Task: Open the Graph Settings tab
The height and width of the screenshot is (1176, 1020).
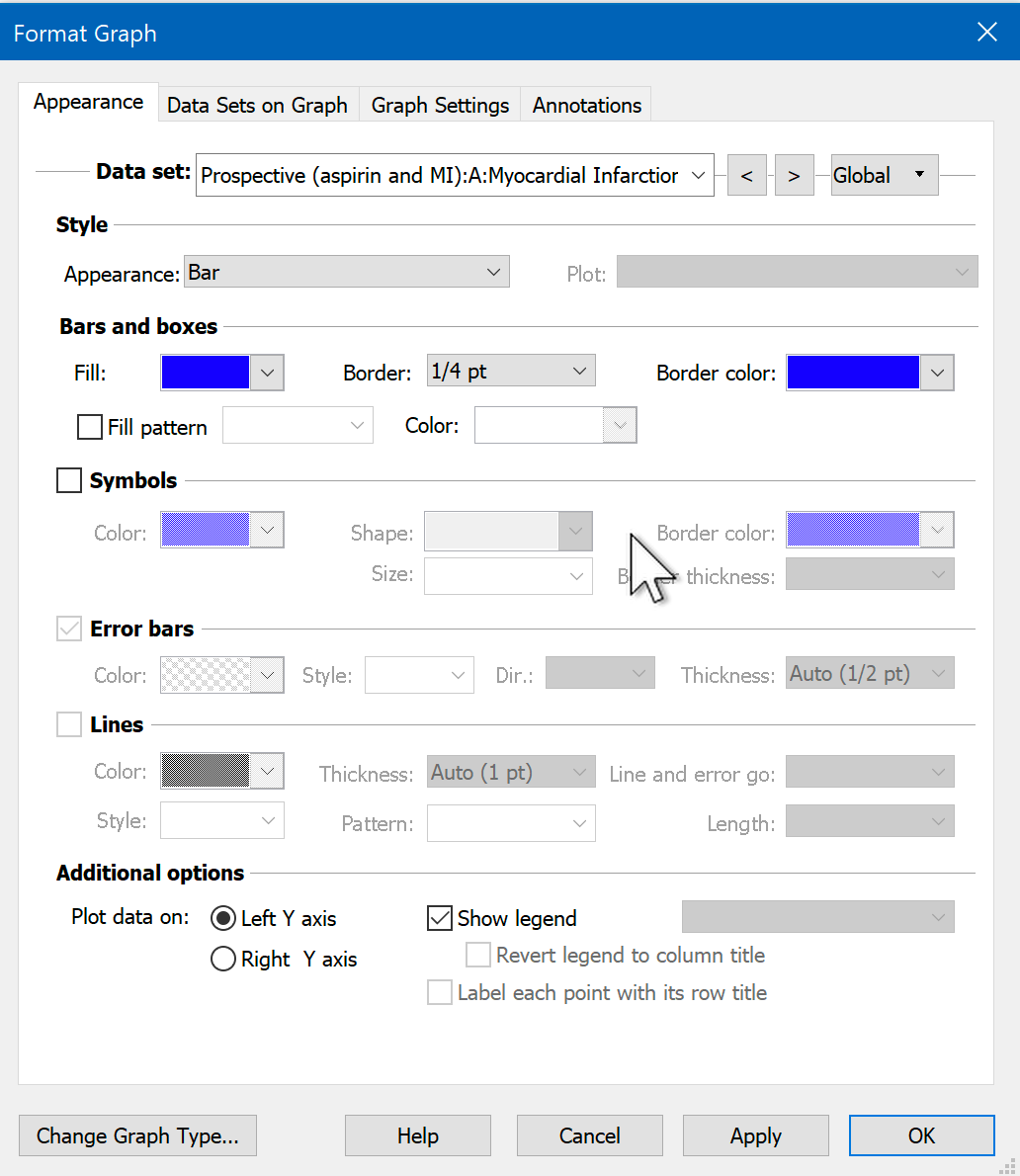Action: tap(440, 106)
